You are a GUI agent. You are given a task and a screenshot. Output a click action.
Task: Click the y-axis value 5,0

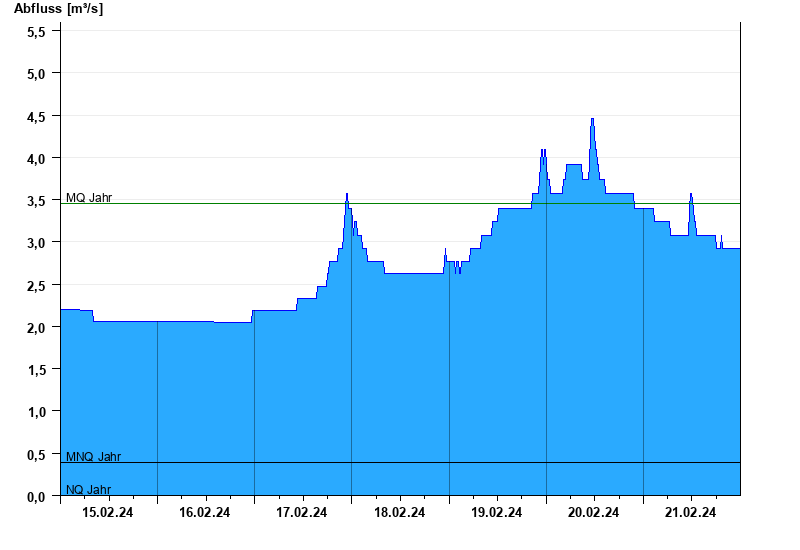(36, 74)
